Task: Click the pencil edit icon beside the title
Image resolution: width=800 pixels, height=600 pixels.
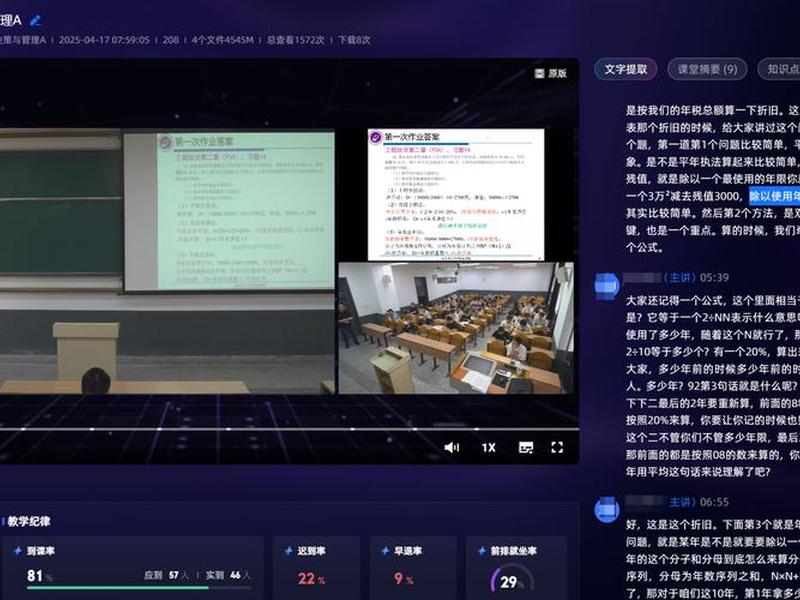Action: point(35,20)
